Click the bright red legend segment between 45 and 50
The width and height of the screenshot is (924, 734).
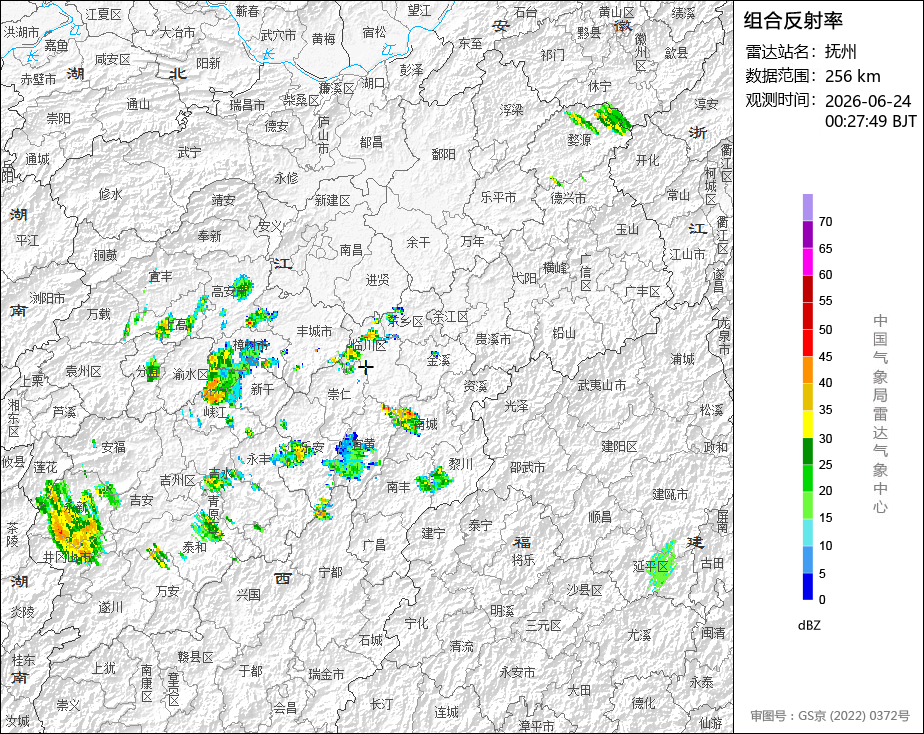[x=807, y=343]
